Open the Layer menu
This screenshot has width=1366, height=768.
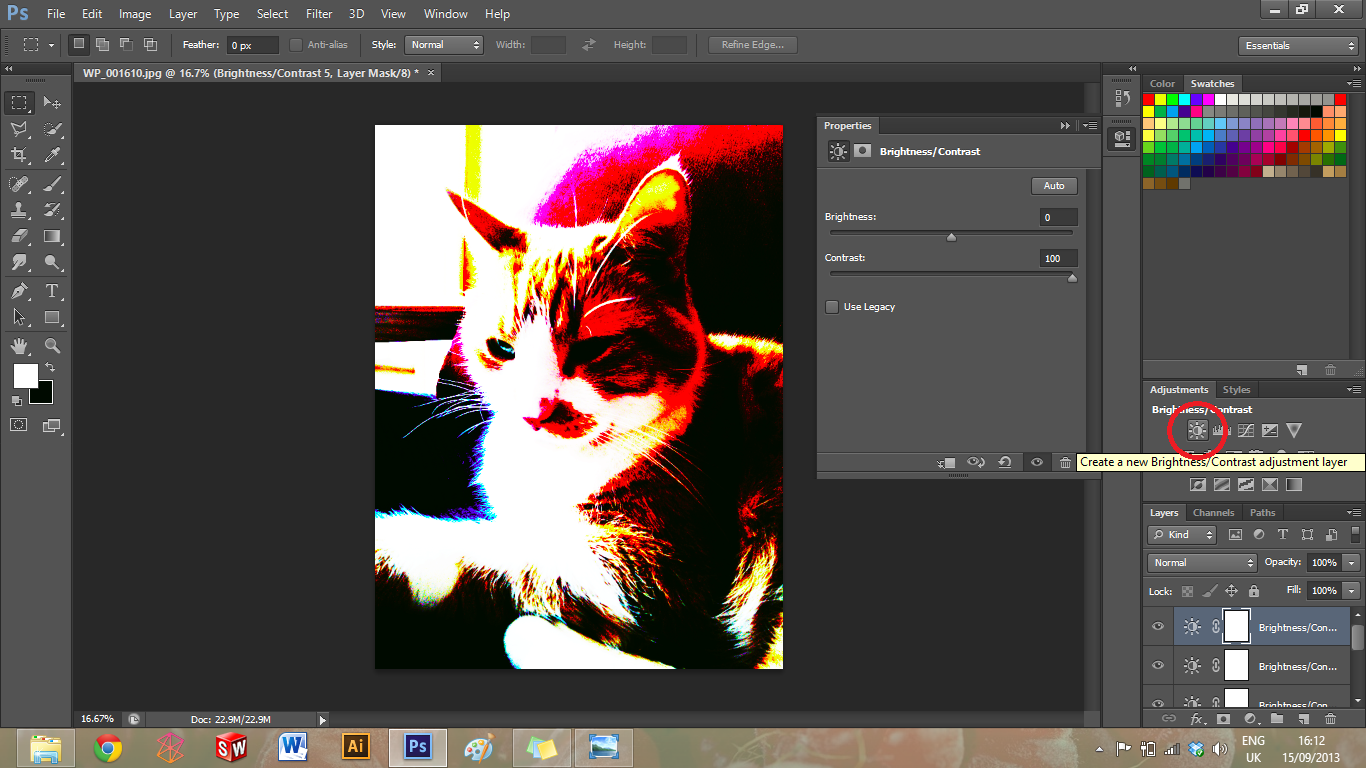[x=183, y=14]
